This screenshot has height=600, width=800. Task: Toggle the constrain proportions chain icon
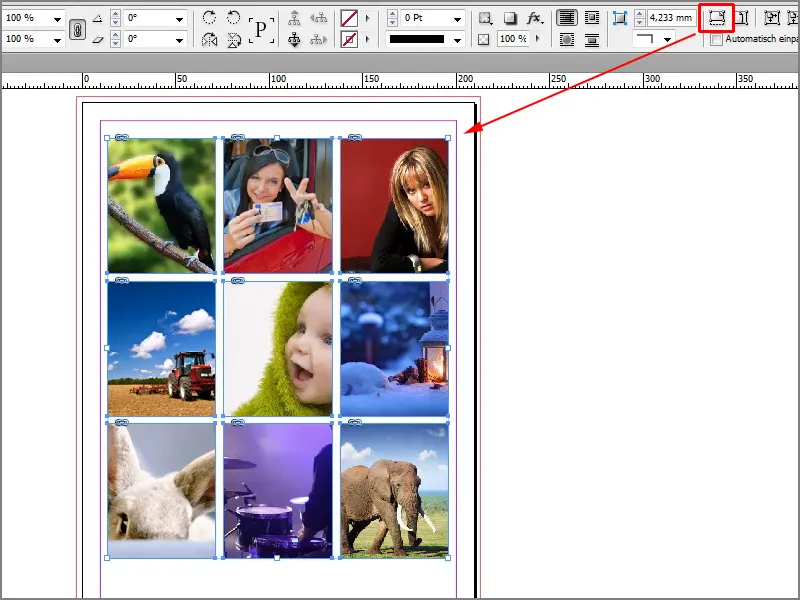pos(77,30)
